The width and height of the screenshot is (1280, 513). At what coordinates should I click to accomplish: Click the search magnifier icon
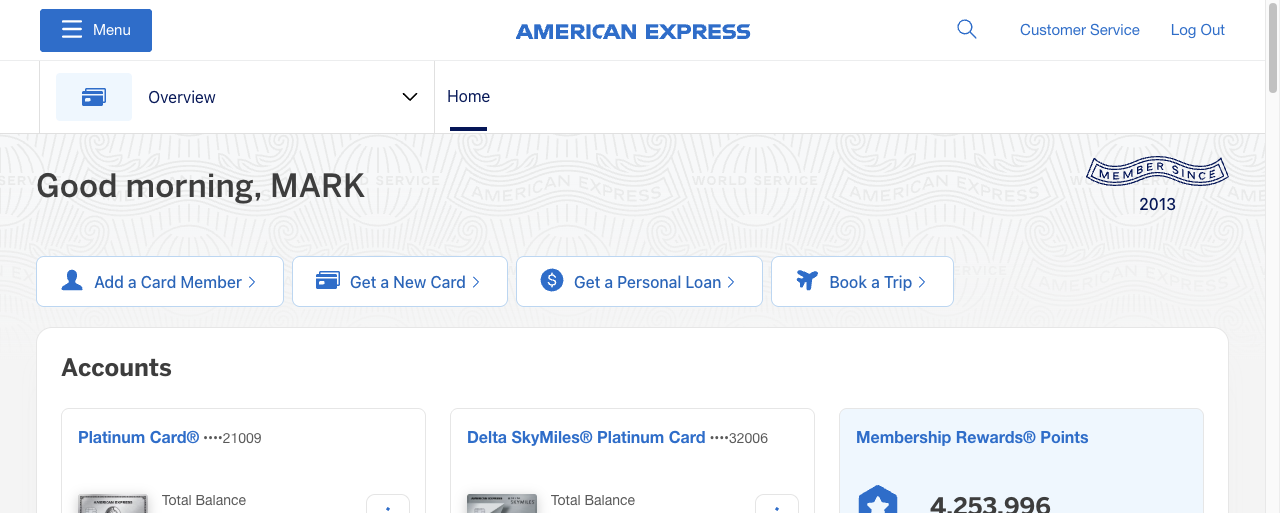(x=966, y=29)
